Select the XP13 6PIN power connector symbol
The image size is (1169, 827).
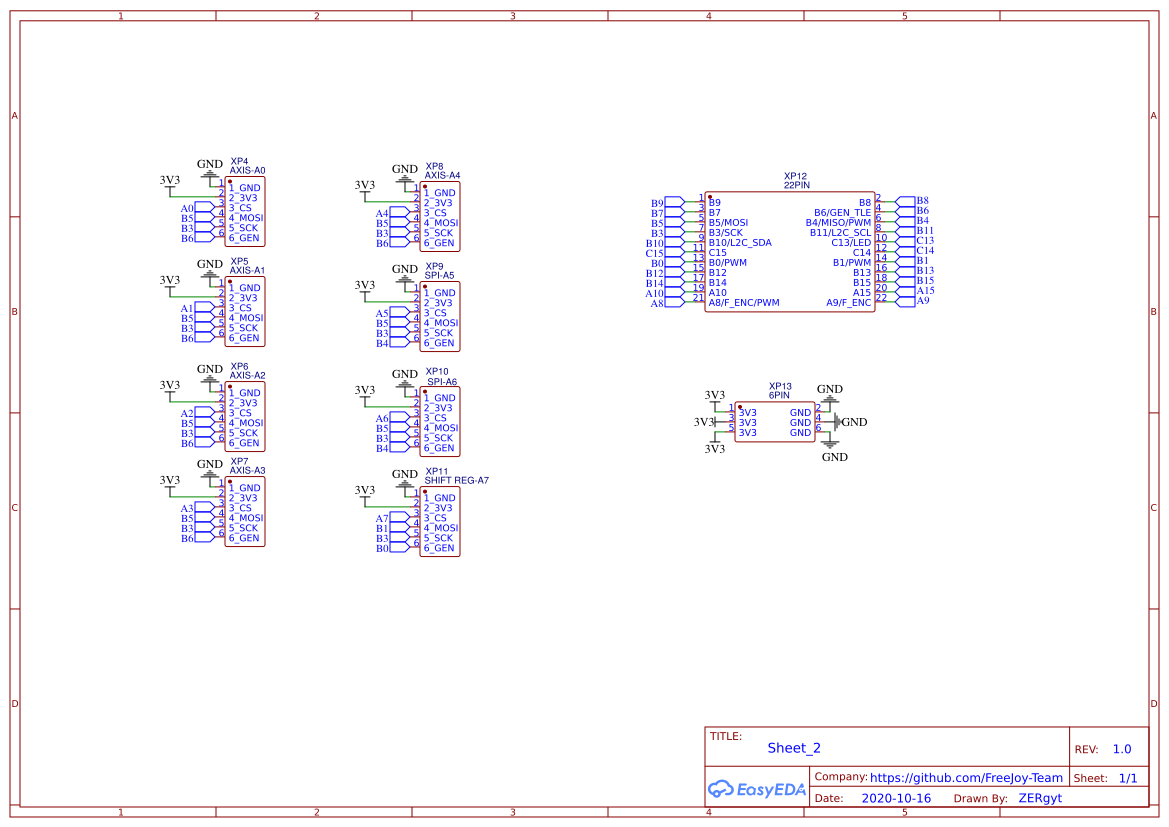point(775,421)
